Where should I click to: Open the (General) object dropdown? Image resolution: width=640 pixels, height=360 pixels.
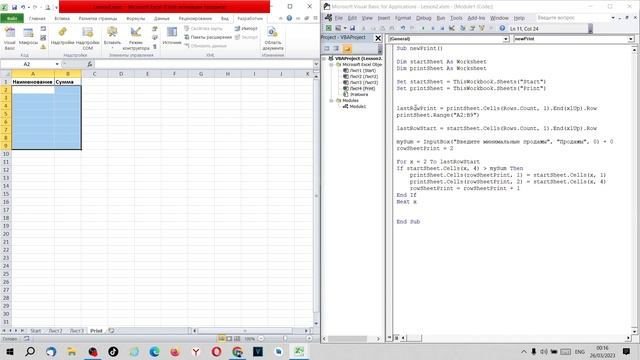coord(506,39)
